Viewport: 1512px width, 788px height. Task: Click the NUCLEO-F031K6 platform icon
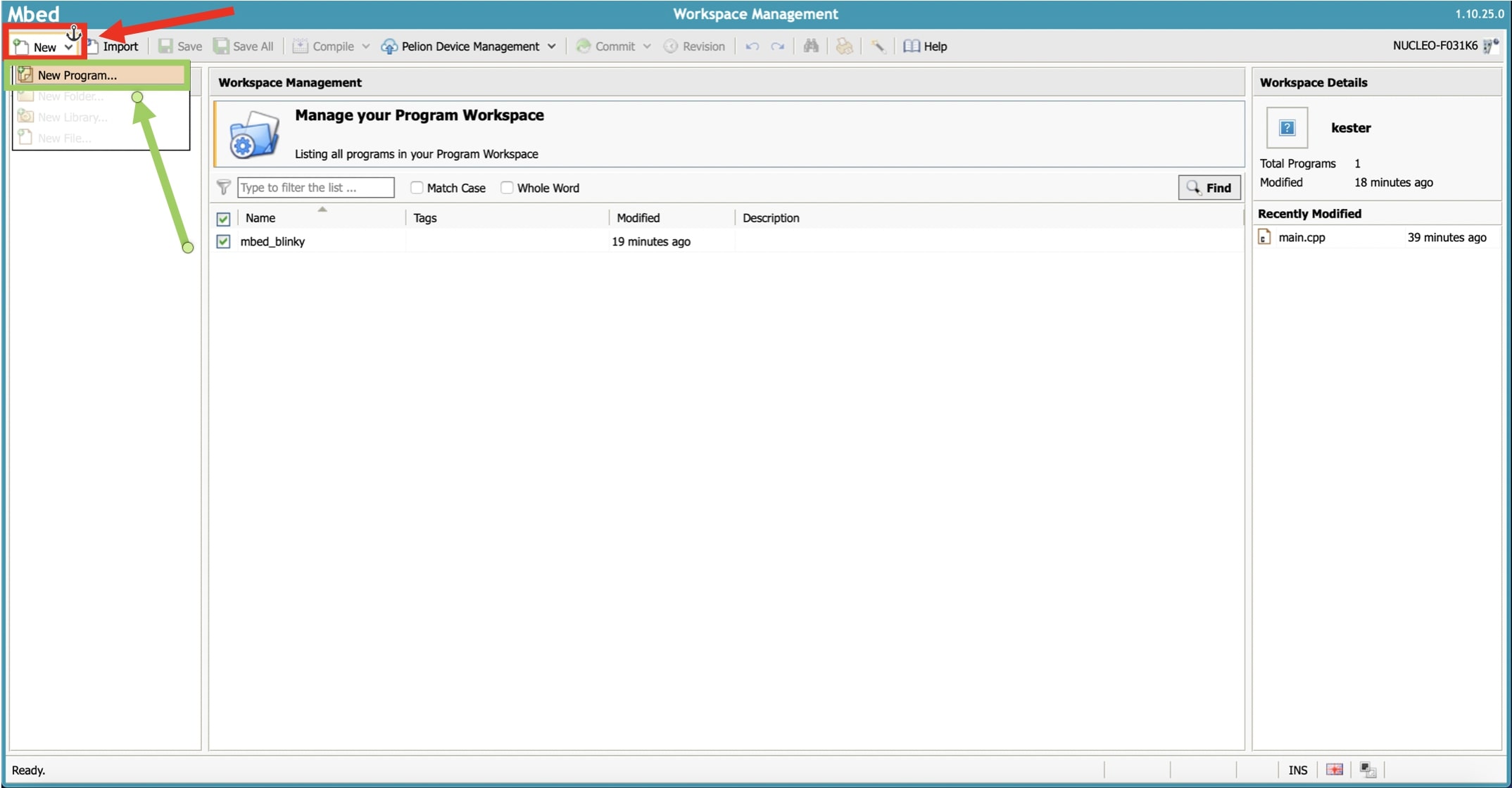1490,46
